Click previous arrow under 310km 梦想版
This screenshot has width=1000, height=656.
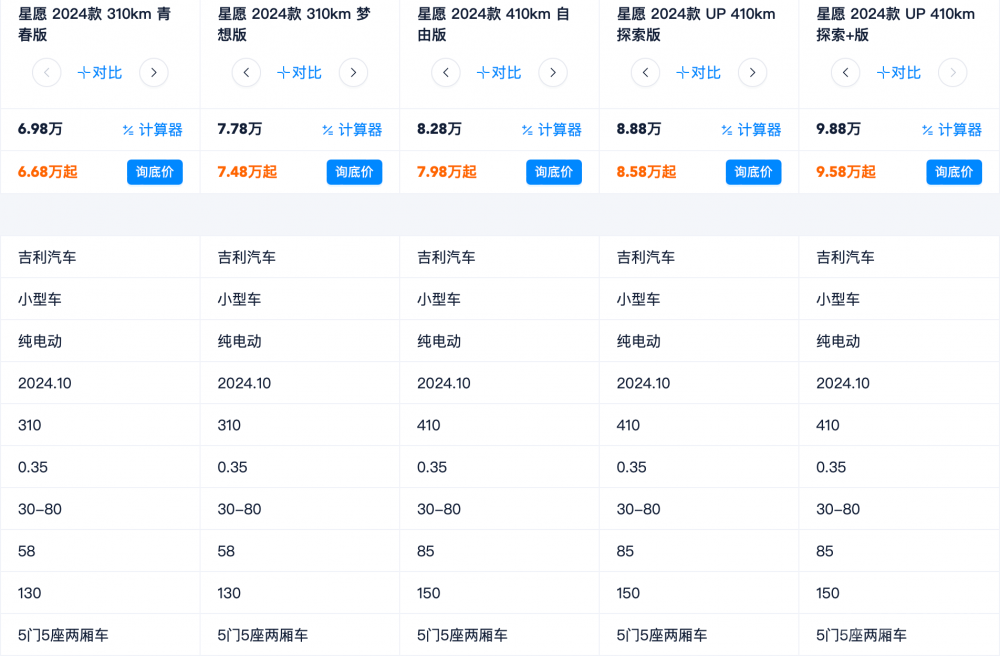point(246,73)
